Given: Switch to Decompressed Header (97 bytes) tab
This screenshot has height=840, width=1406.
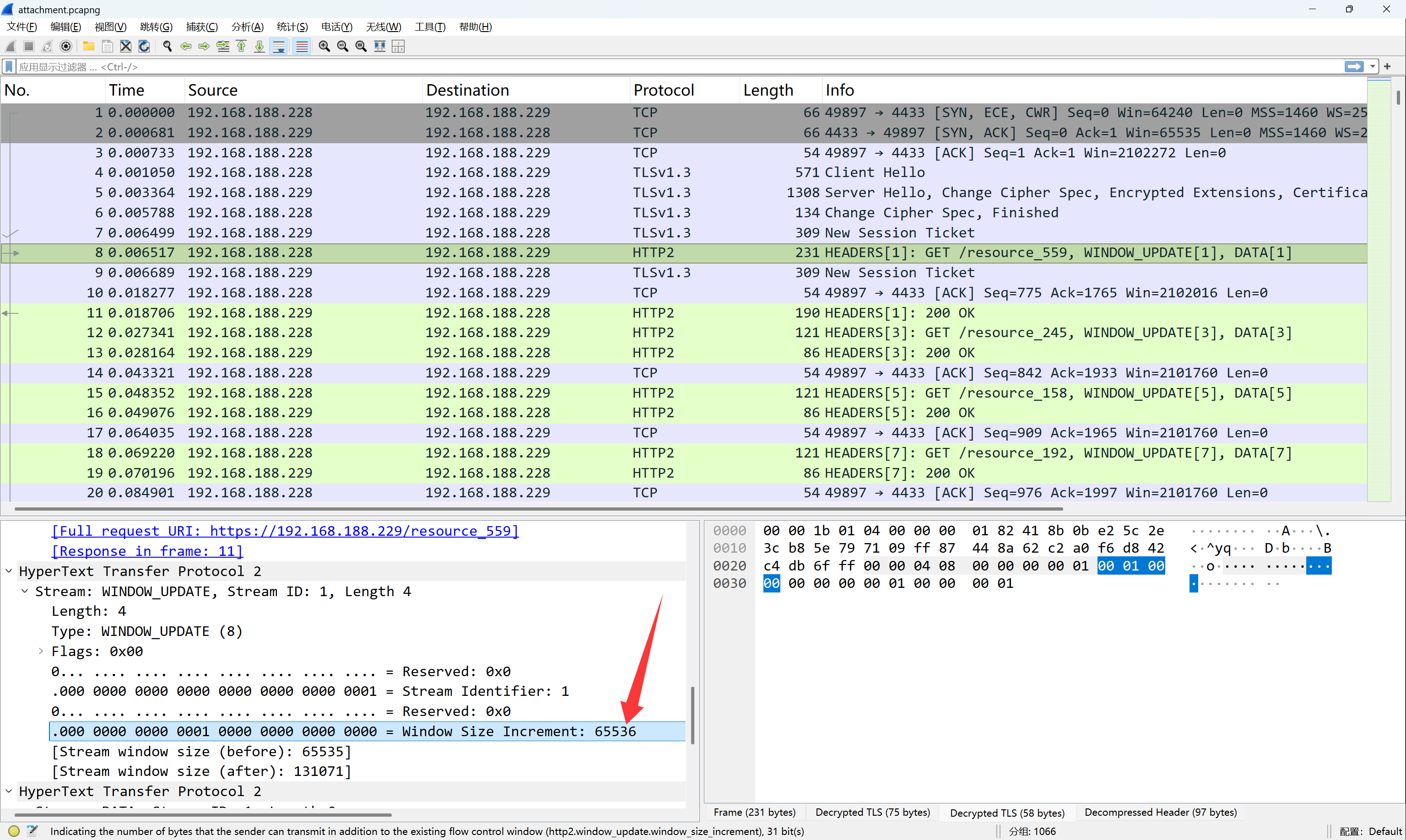Looking at the screenshot, I should pos(1160,812).
